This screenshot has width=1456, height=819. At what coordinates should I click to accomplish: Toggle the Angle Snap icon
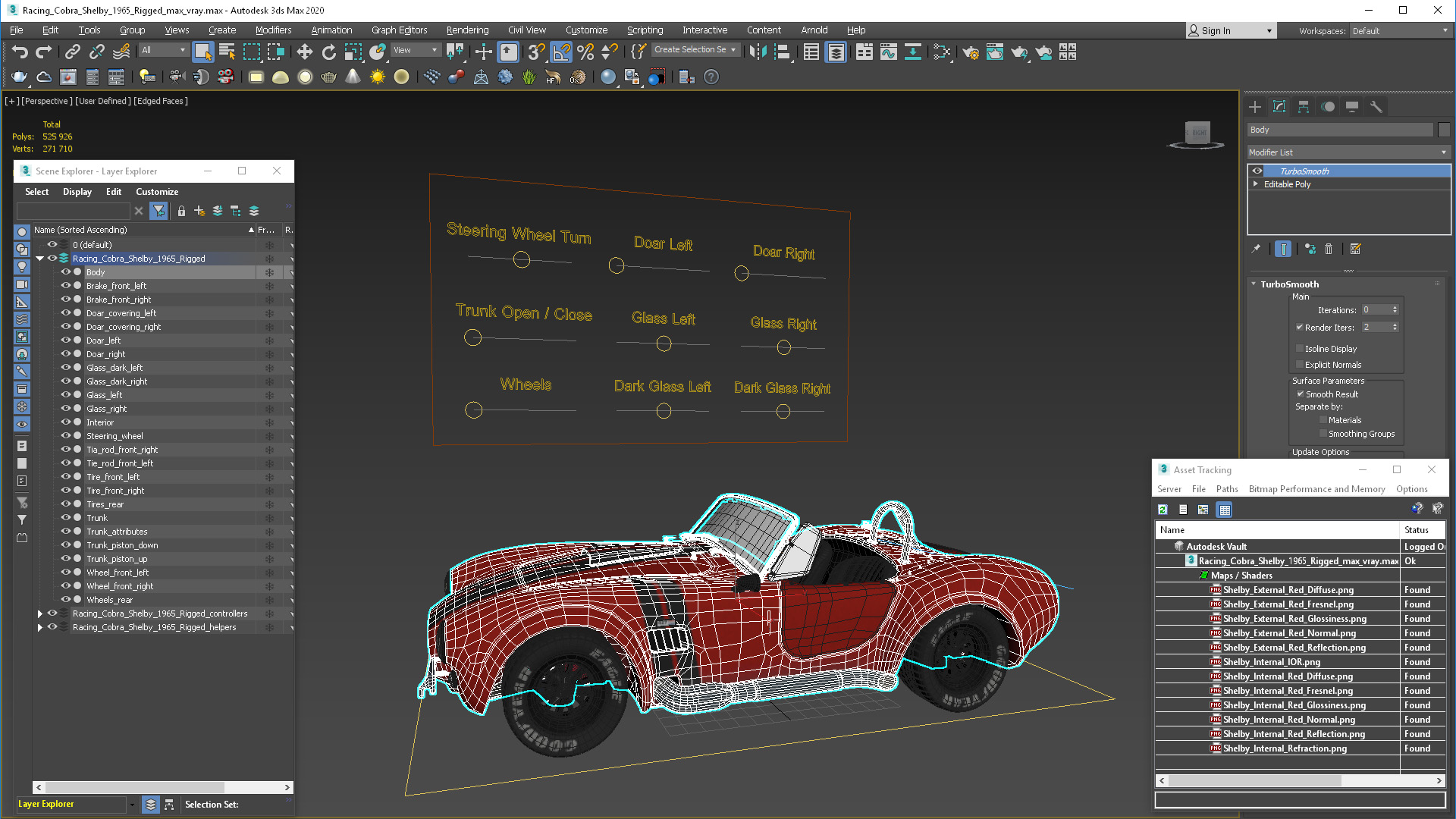(561, 52)
